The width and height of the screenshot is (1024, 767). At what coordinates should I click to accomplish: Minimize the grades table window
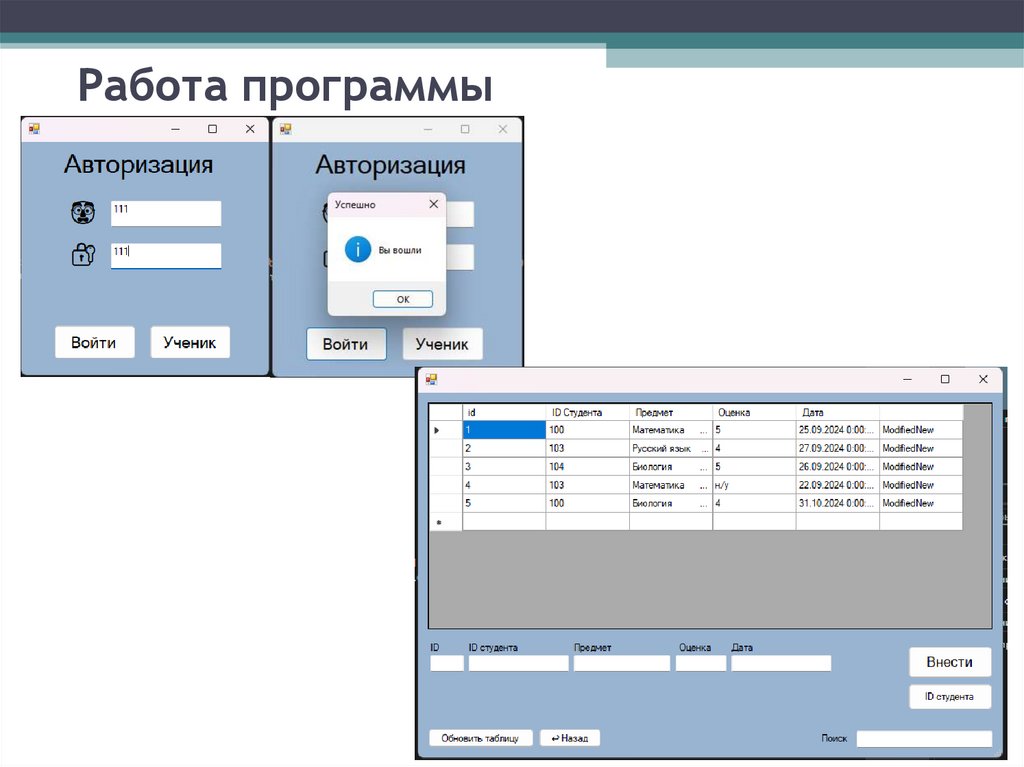click(907, 379)
